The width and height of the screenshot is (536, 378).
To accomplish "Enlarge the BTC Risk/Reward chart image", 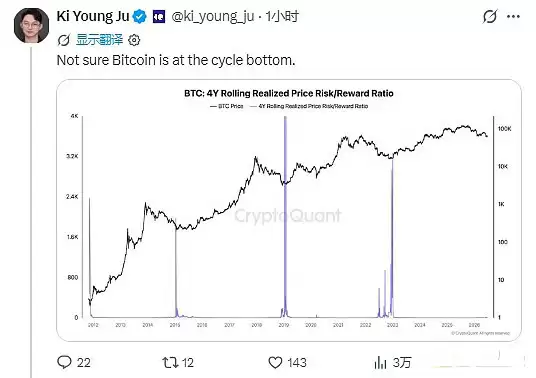I will click(x=289, y=210).
